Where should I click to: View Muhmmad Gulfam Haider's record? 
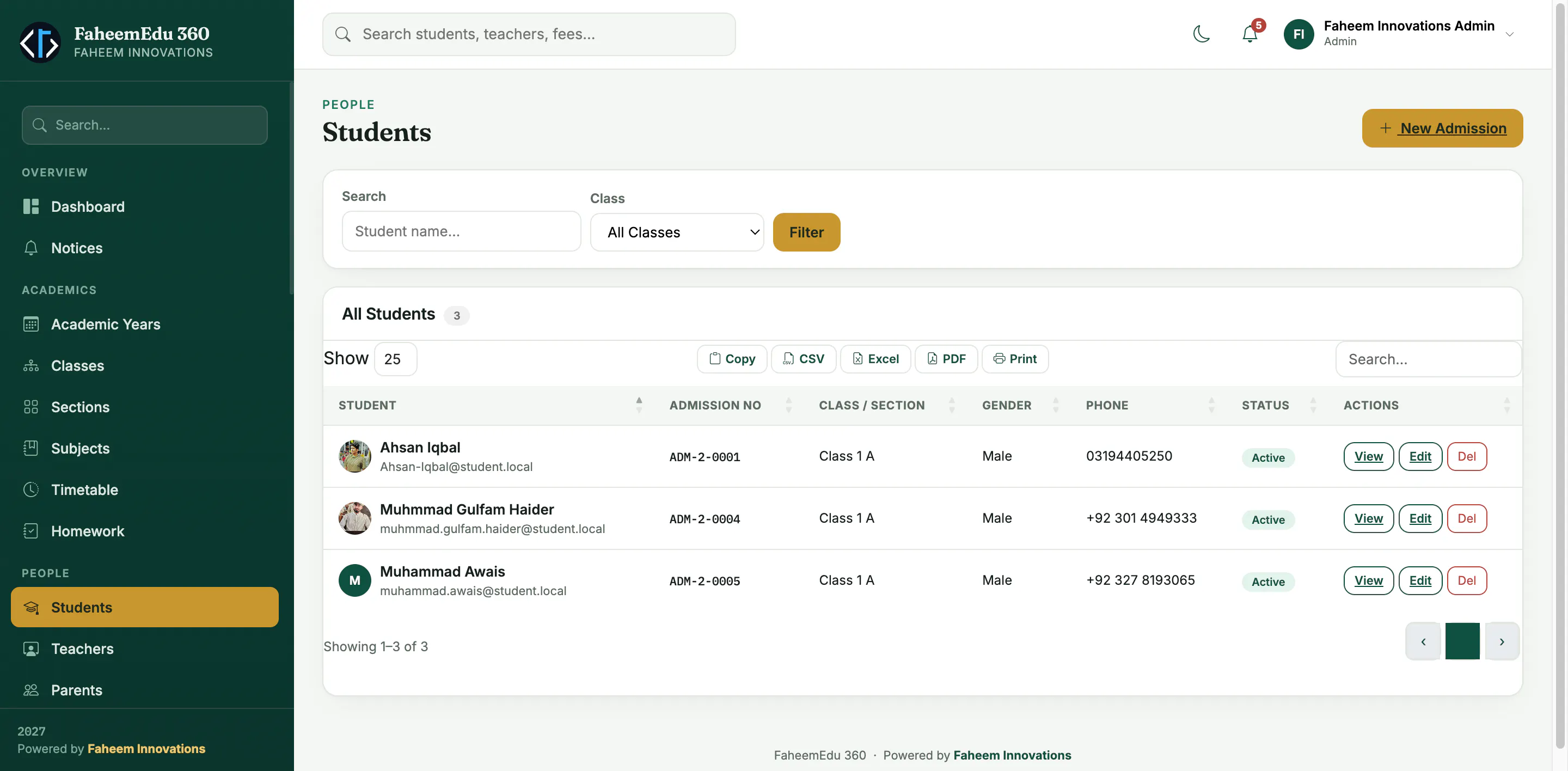pyautogui.click(x=1368, y=518)
